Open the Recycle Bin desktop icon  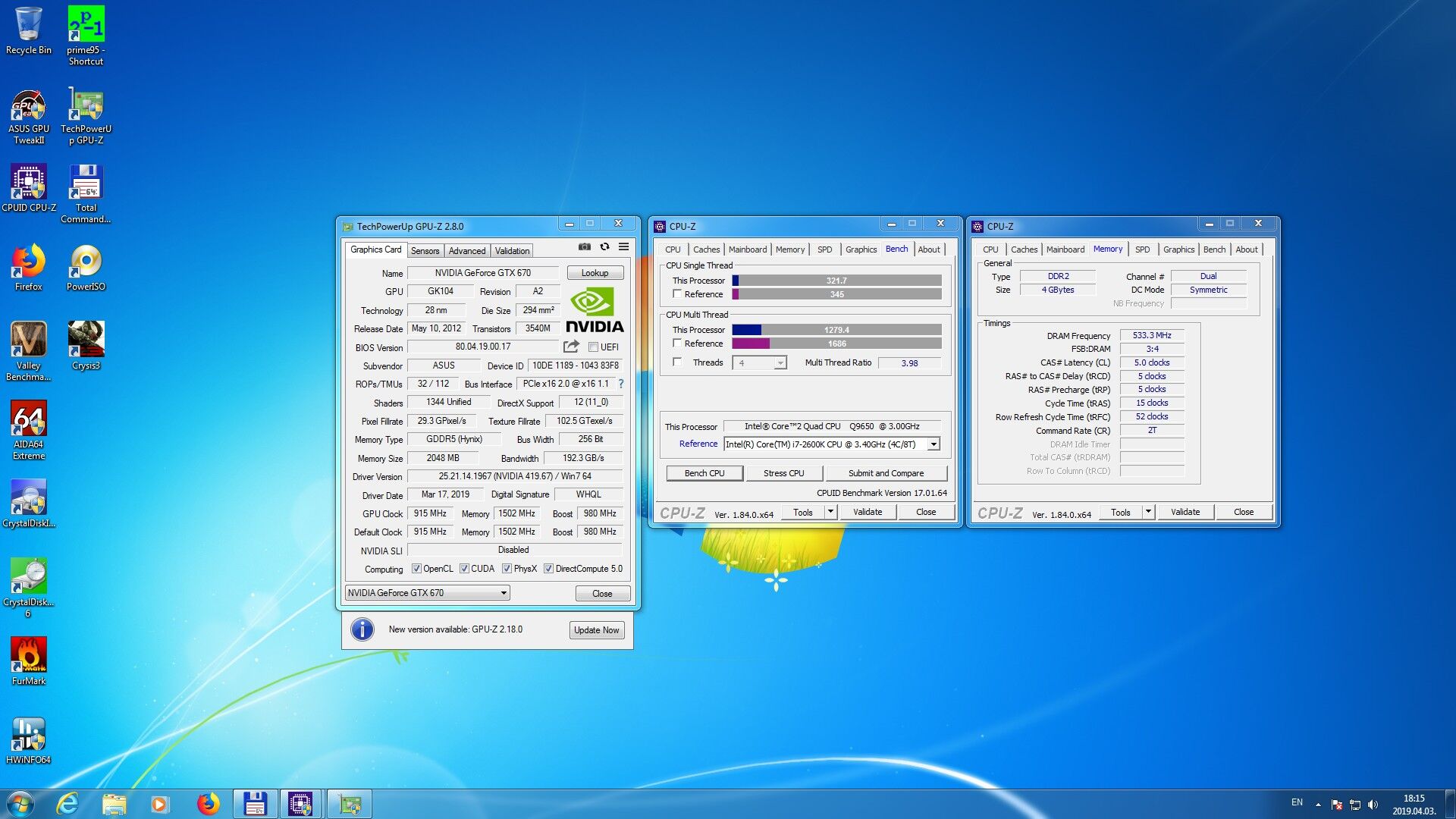(29, 30)
